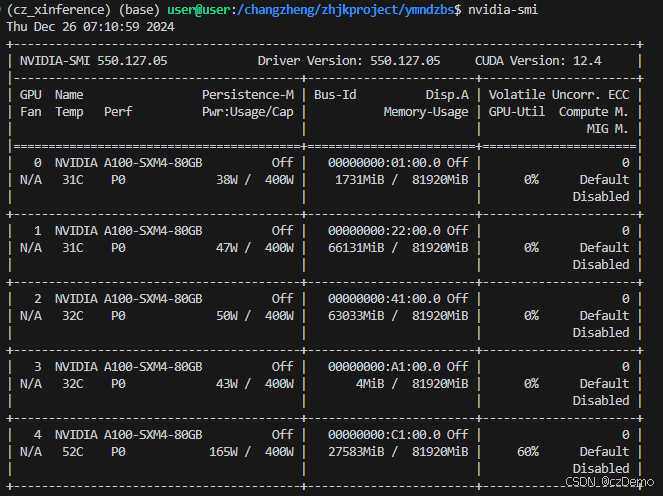Select GPU 1 power usage 47W
Image resolution: width=663 pixels, height=496 pixels.
(x=227, y=248)
